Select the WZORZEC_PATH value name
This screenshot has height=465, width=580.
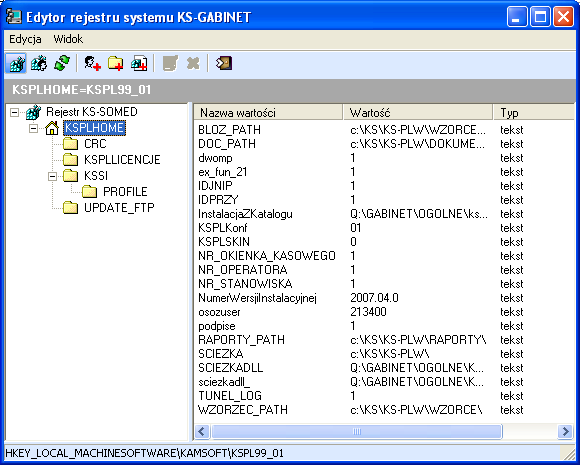pyautogui.click(x=243, y=410)
